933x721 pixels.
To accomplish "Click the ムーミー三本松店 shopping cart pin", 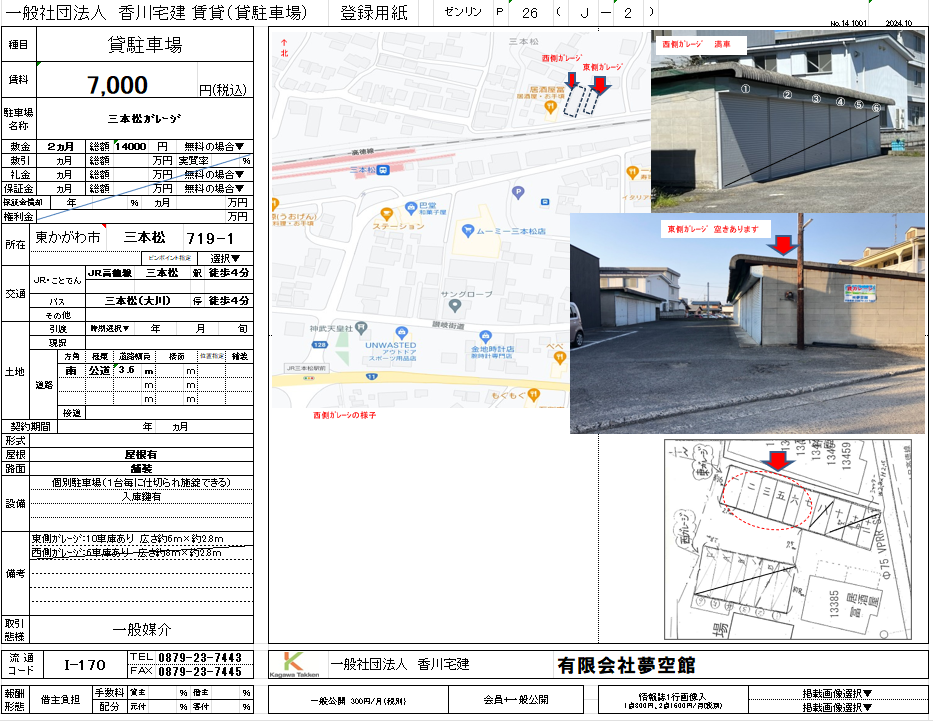I will click(x=465, y=230).
